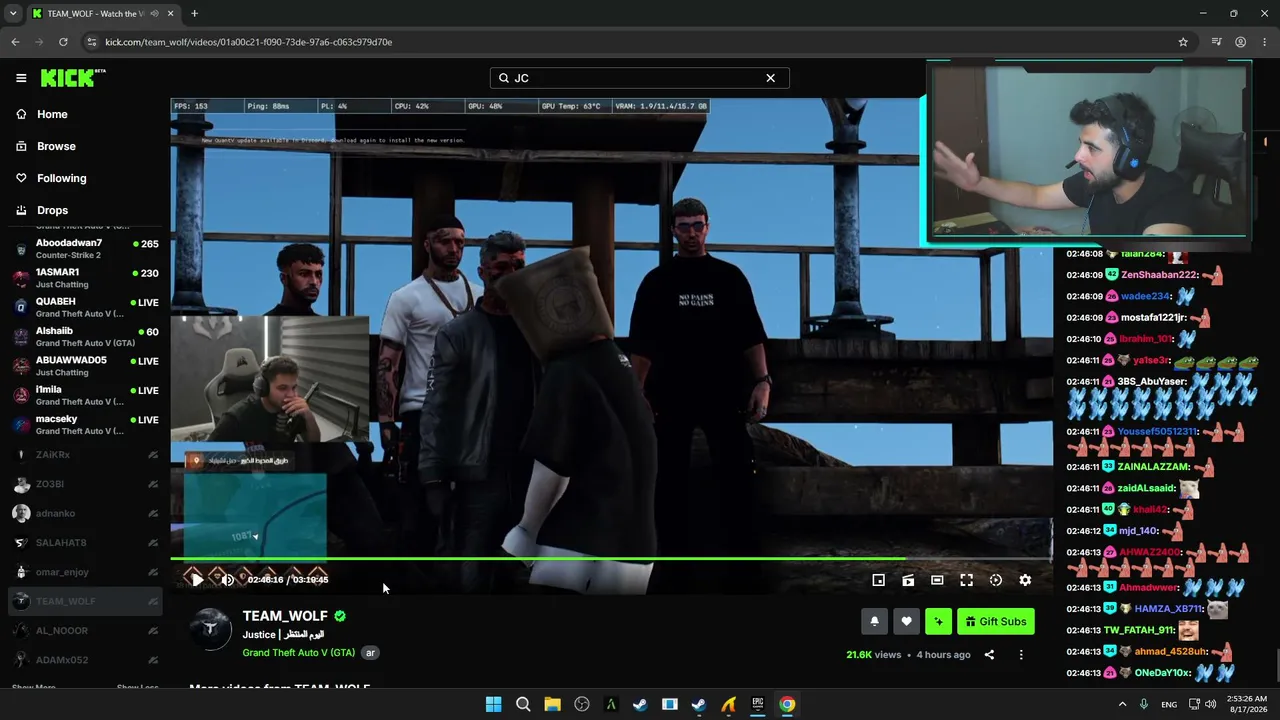Select TEAM_WOLF in the sidebar list
The width and height of the screenshot is (1280, 720).
coord(85,601)
